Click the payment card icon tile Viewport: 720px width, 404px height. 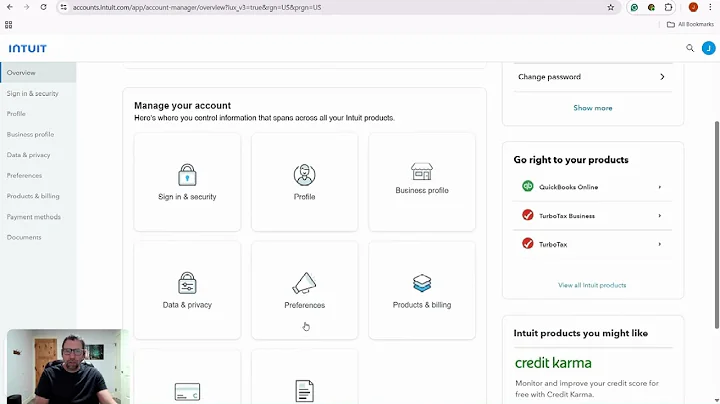click(x=187, y=392)
